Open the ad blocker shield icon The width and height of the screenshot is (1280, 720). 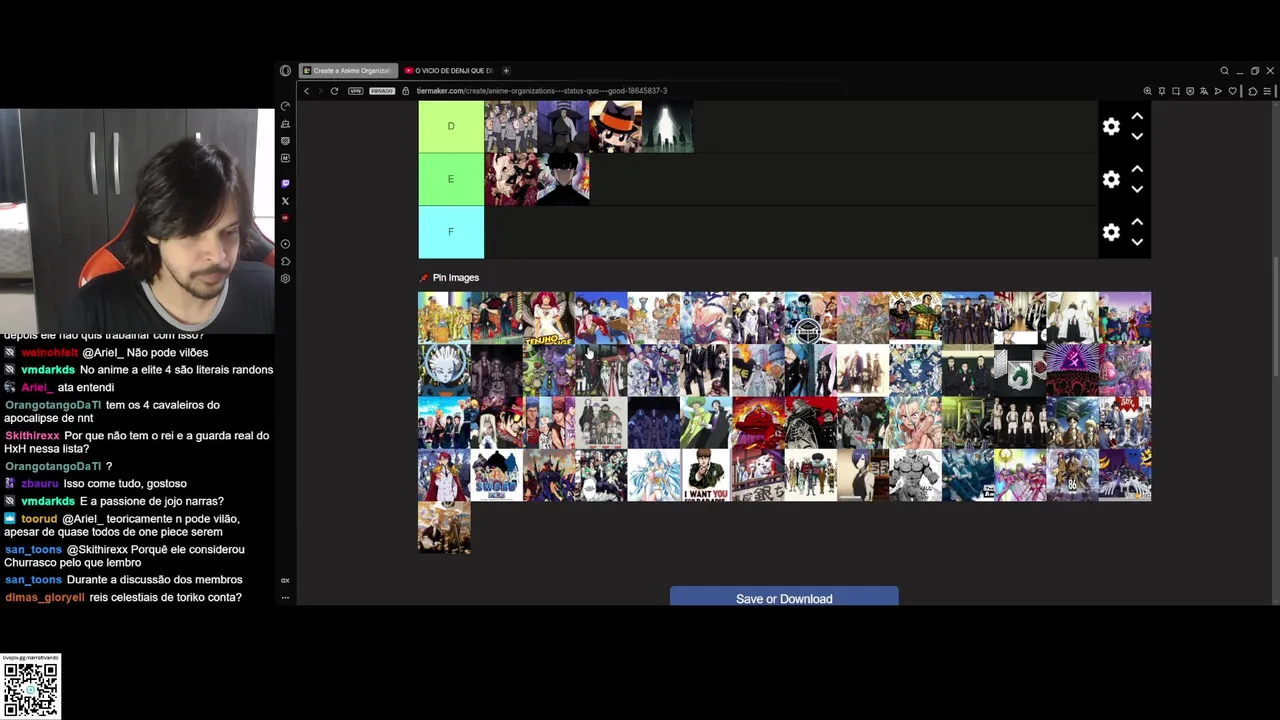pyautogui.click(x=1189, y=91)
